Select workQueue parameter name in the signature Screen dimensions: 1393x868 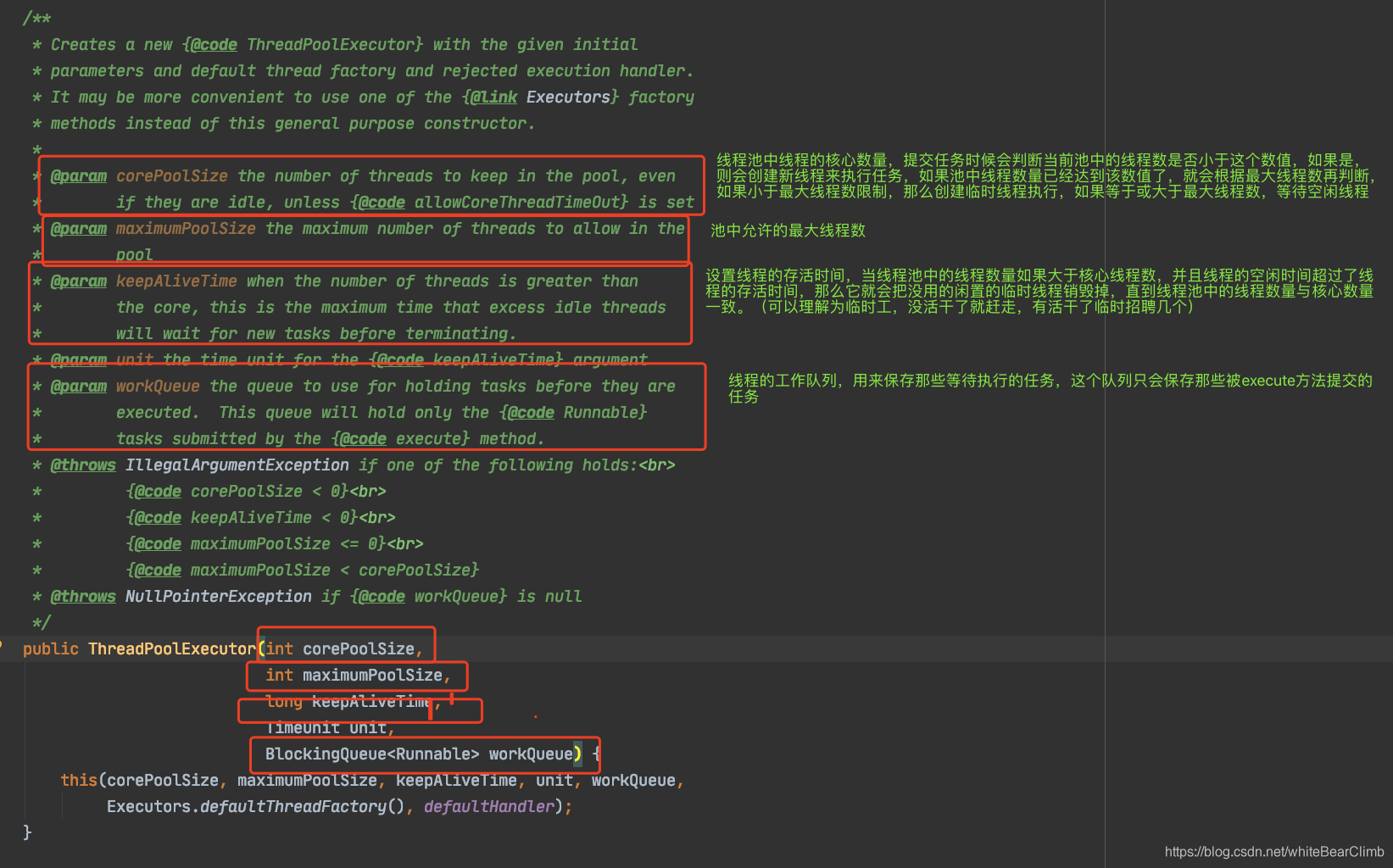click(x=531, y=754)
